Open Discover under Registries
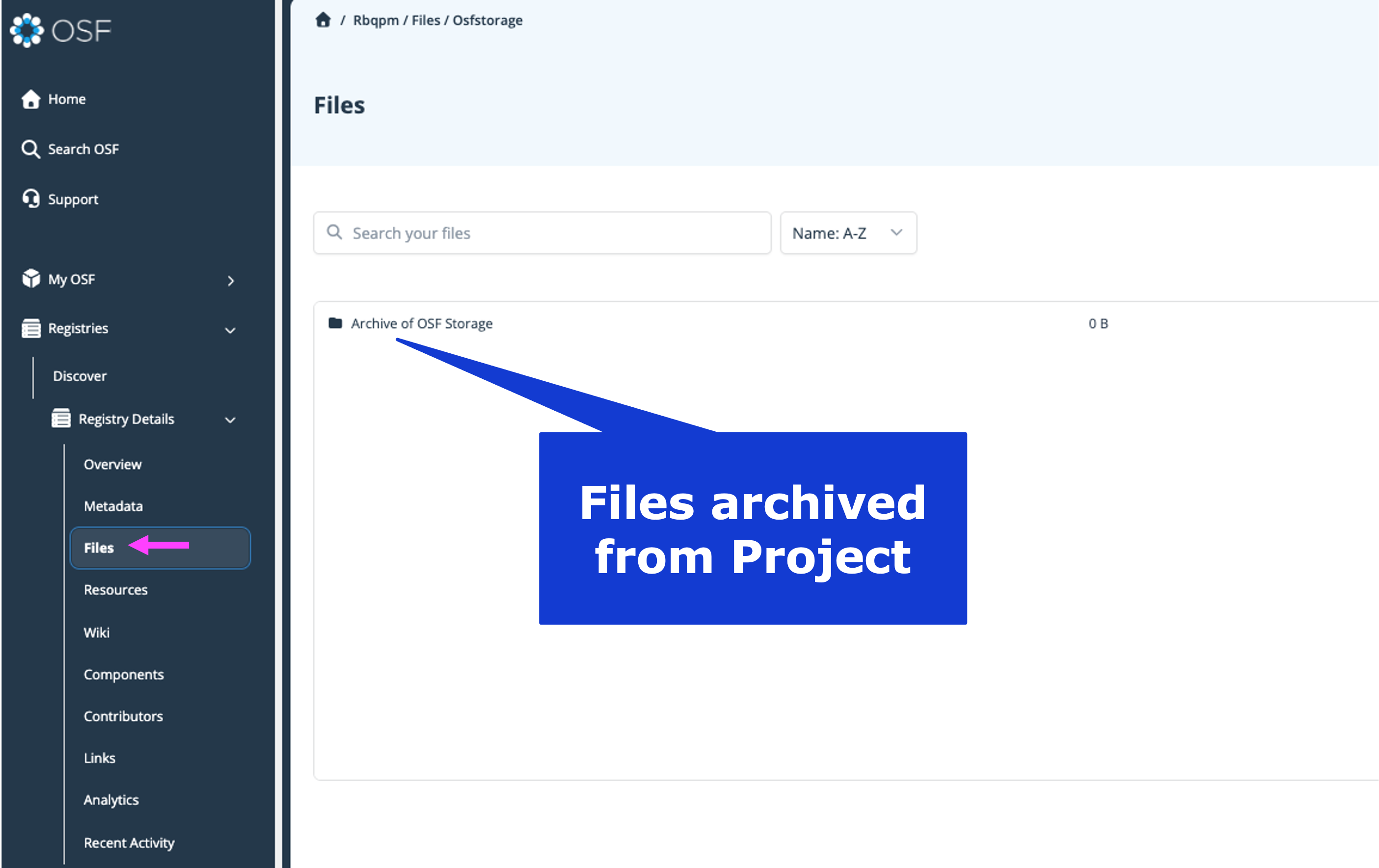This screenshot has width=1379, height=868. coord(80,376)
